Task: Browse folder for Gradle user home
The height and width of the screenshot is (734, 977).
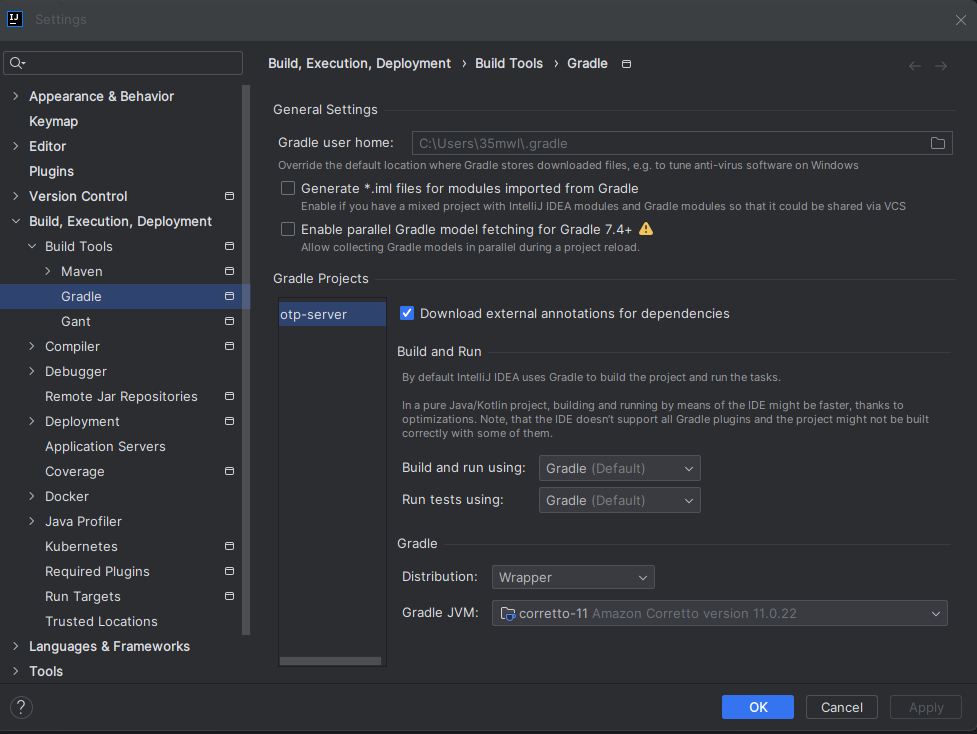Action: coord(937,143)
